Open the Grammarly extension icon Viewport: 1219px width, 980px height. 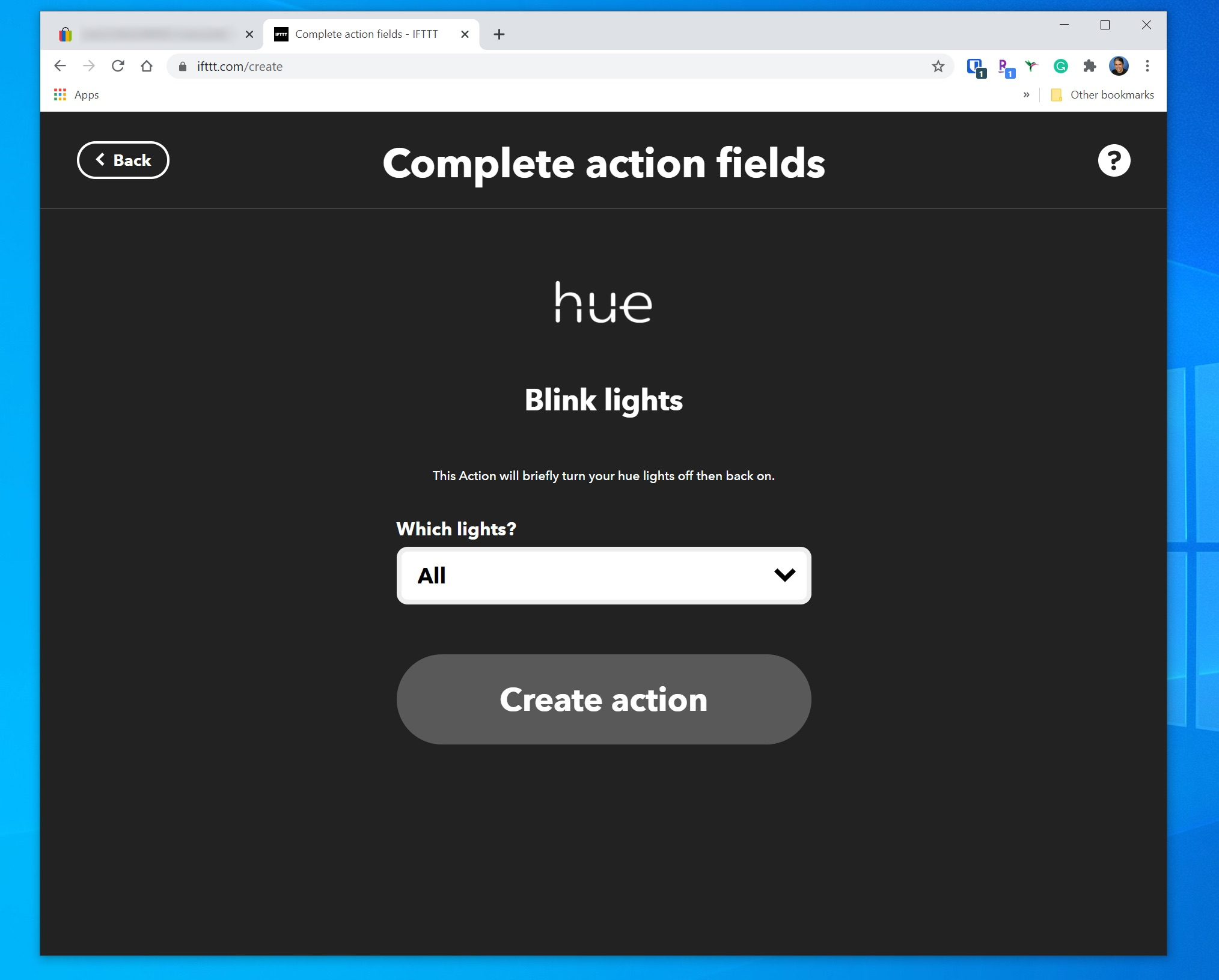[1060, 66]
